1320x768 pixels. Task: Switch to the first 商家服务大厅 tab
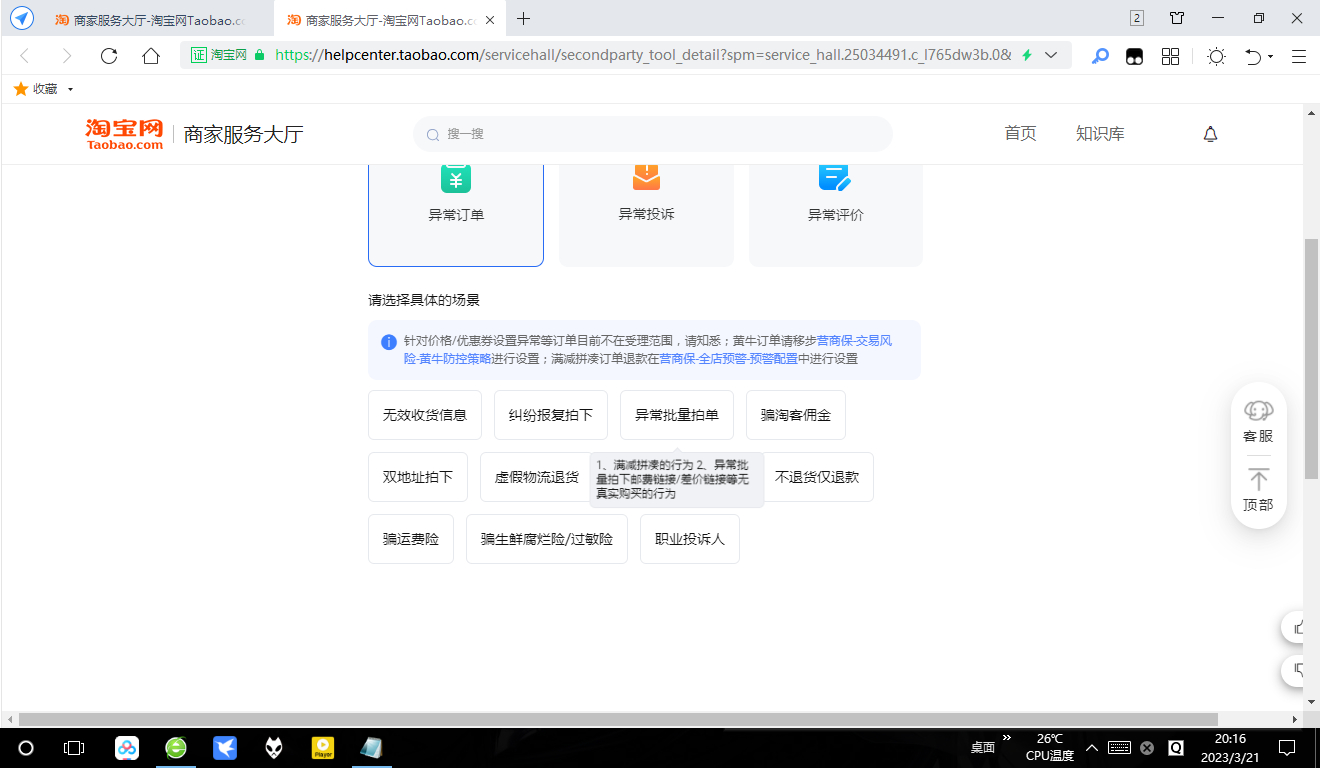pyautogui.click(x=149, y=19)
